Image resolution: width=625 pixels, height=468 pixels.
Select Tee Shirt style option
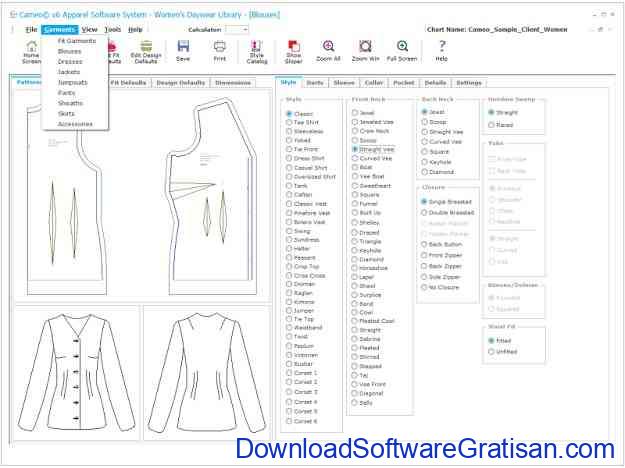pos(303,122)
